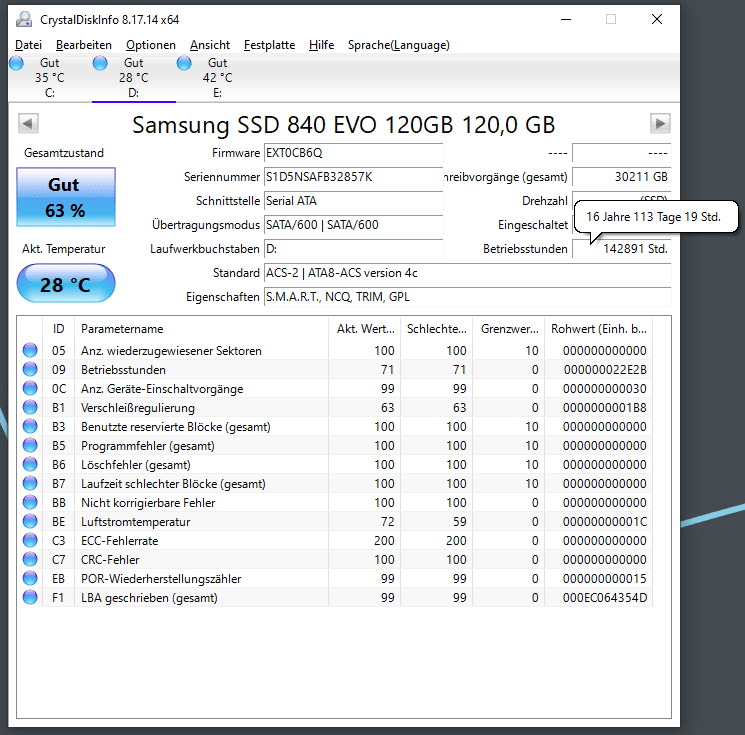Viewport: 745px width, 735px height.
Task: Select 'Anz. Geräte-Einschaltvorgänge' parameter name
Action: 162,389
